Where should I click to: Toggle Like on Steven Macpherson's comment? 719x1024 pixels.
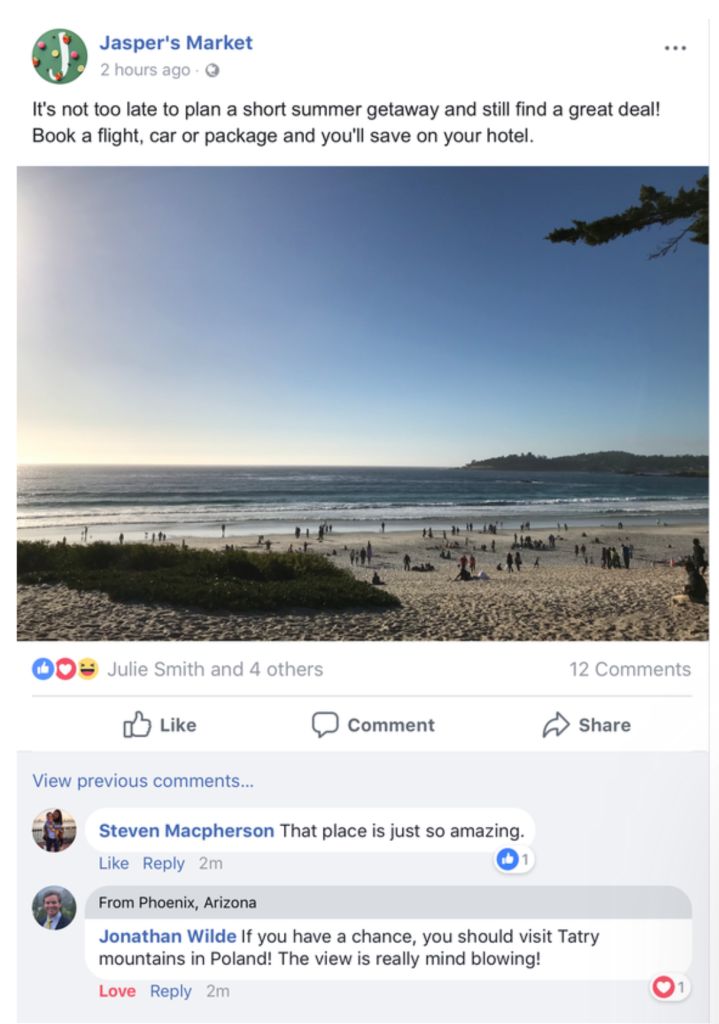[113, 863]
